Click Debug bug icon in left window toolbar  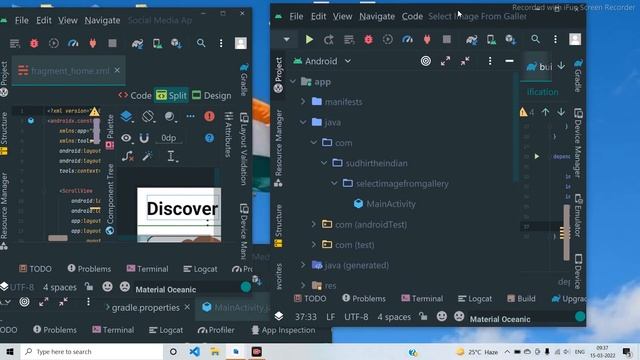34,43
